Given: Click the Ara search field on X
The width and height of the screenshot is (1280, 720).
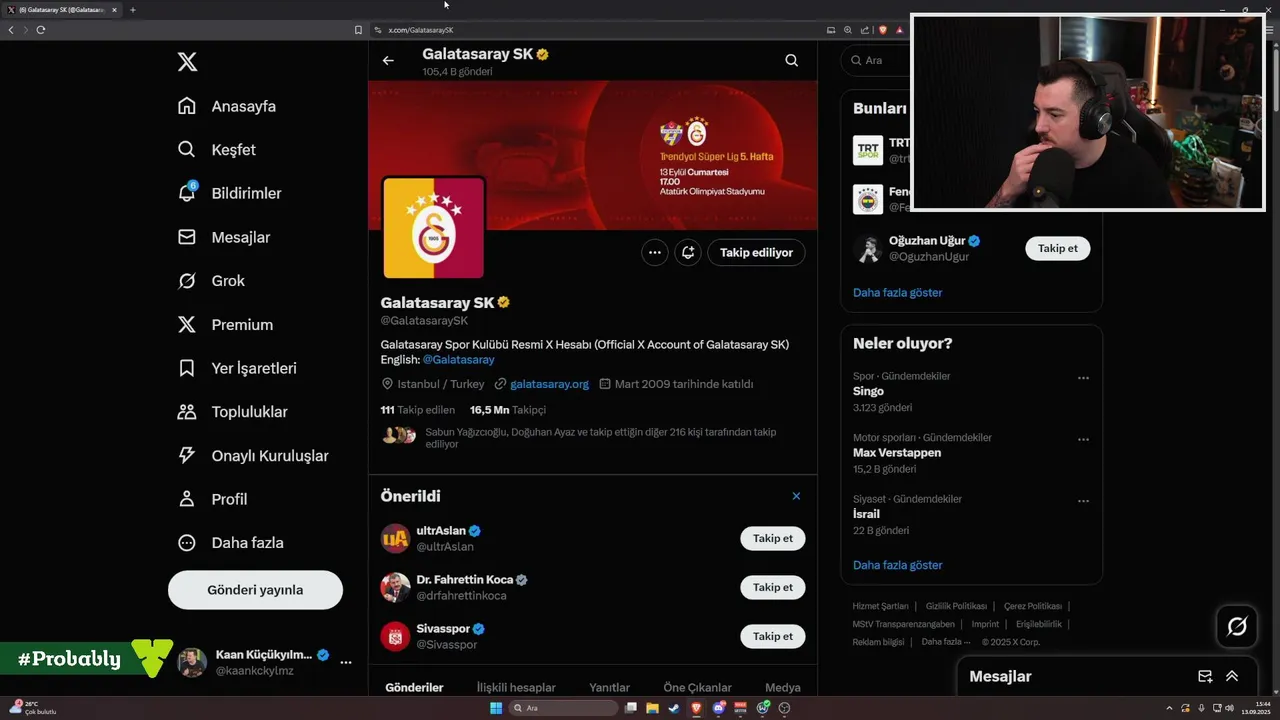Looking at the screenshot, I should click(x=875, y=60).
